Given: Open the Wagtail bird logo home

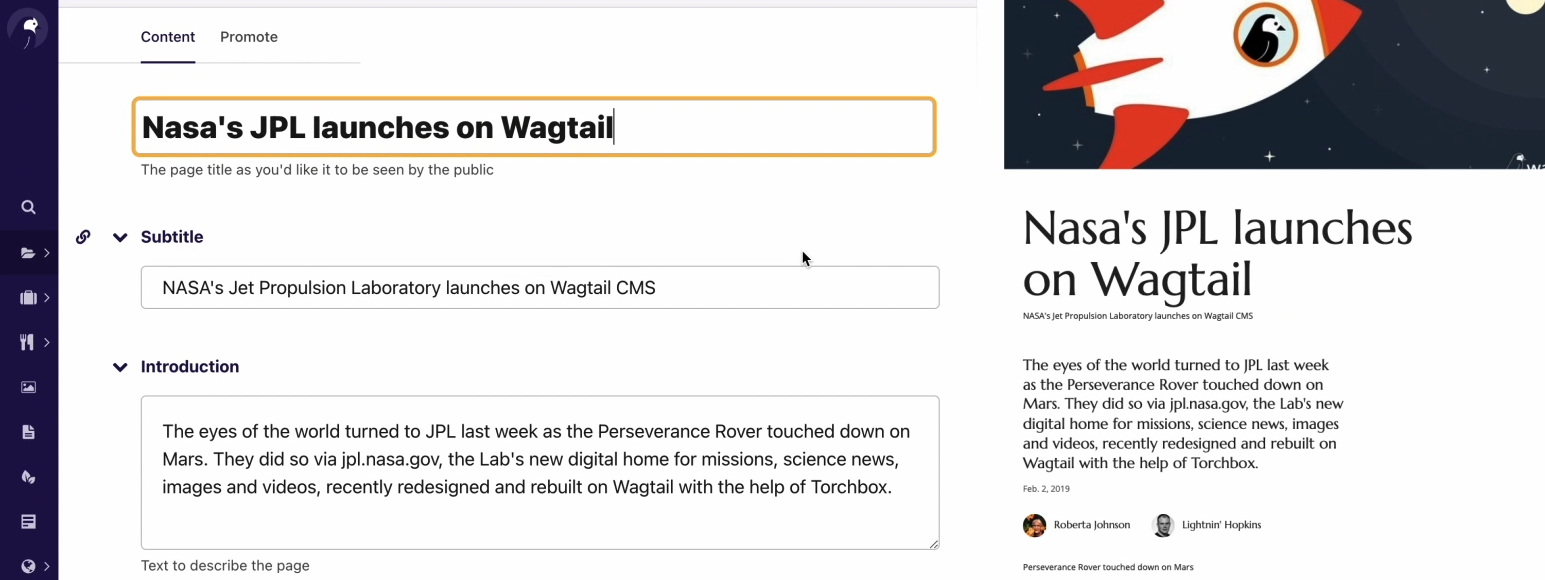Looking at the screenshot, I should point(28,29).
